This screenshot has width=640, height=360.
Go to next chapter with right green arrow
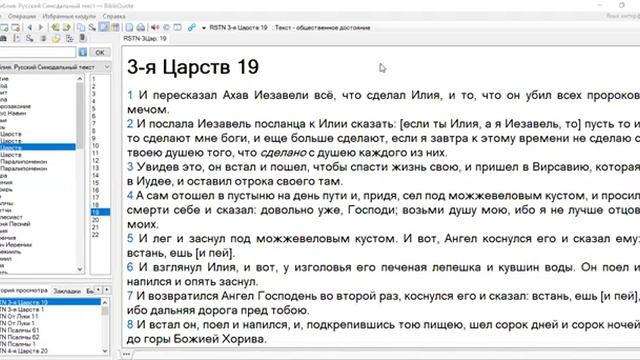point(67,27)
